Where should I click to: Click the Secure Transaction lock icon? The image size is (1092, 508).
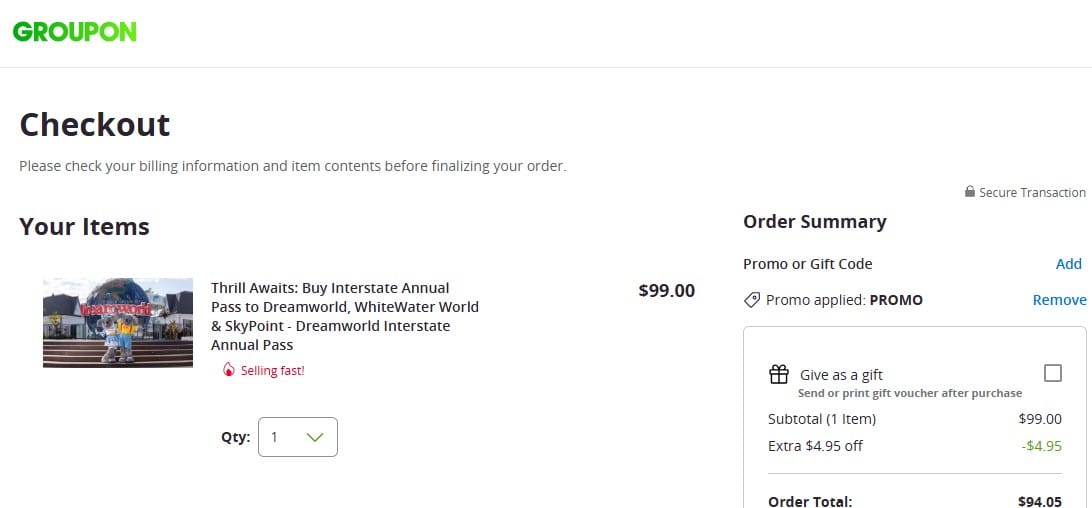[970, 192]
